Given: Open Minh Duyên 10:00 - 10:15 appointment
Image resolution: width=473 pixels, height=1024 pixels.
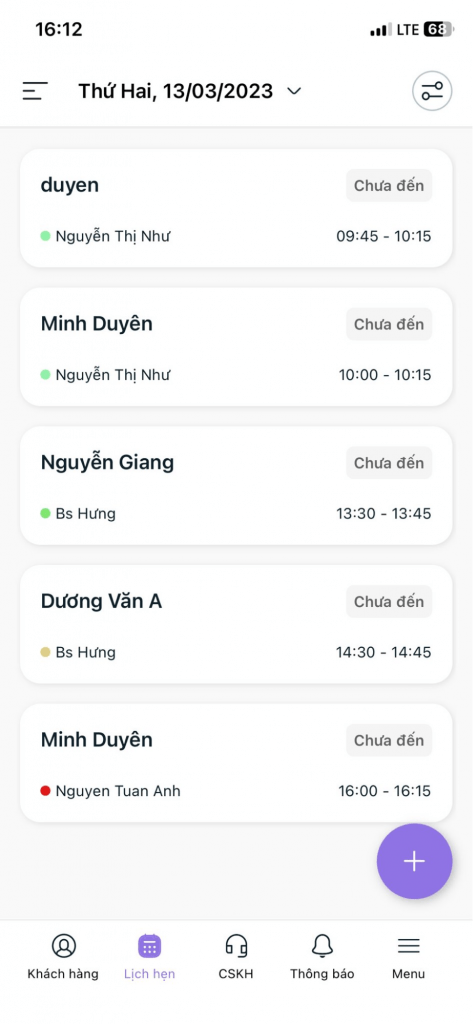Looking at the screenshot, I should [x=236, y=347].
